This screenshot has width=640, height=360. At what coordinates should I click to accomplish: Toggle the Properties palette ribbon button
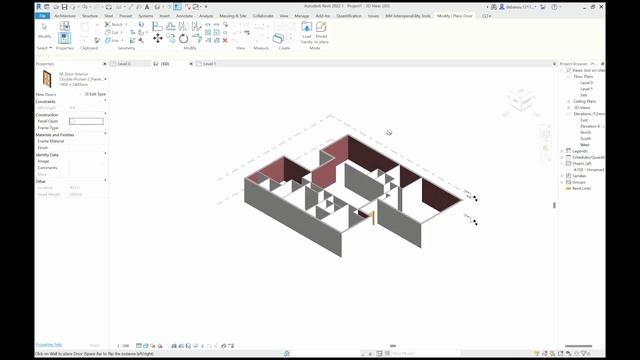(x=64, y=38)
